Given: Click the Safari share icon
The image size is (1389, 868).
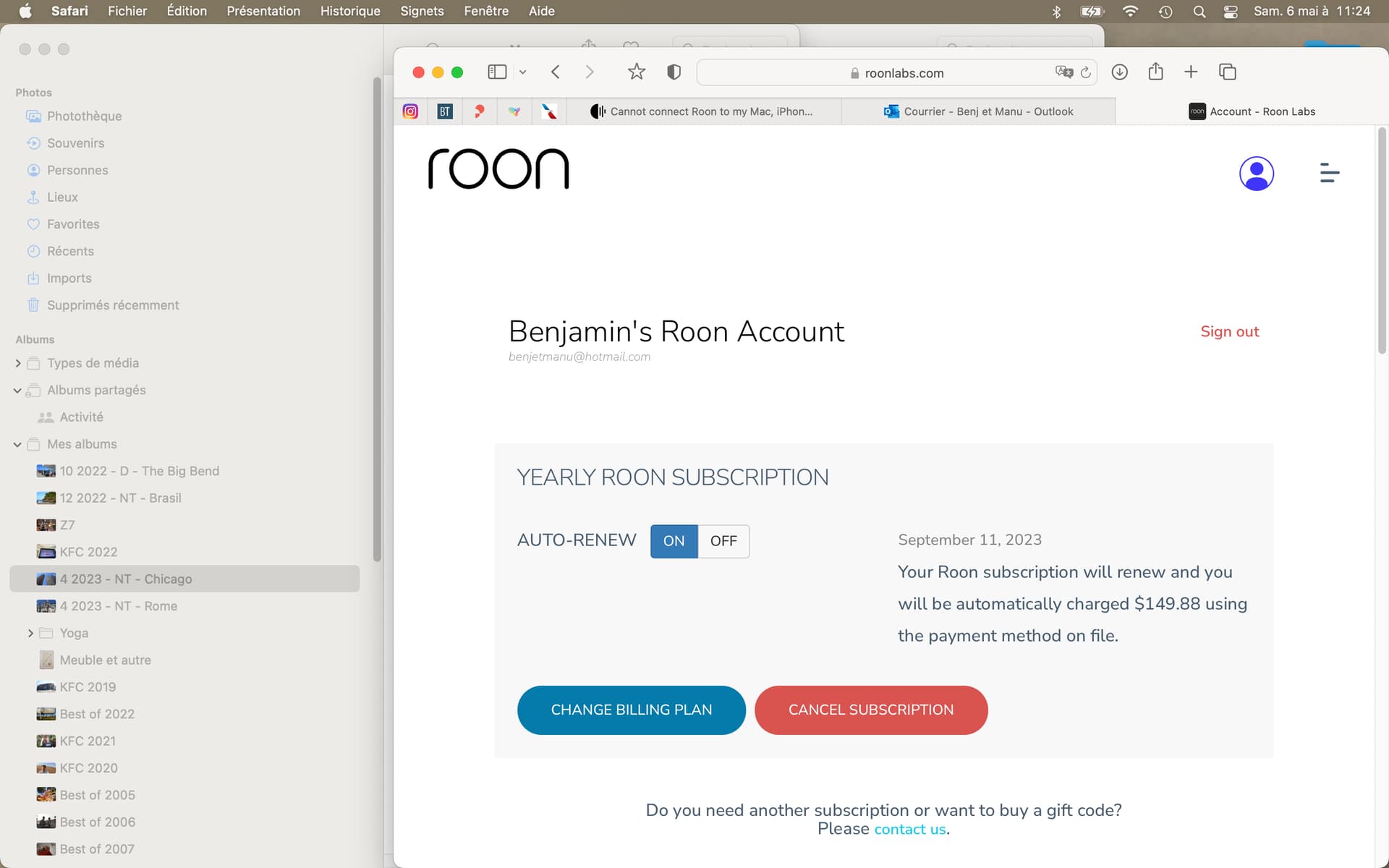Looking at the screenshot, I should pos(1155,72).
